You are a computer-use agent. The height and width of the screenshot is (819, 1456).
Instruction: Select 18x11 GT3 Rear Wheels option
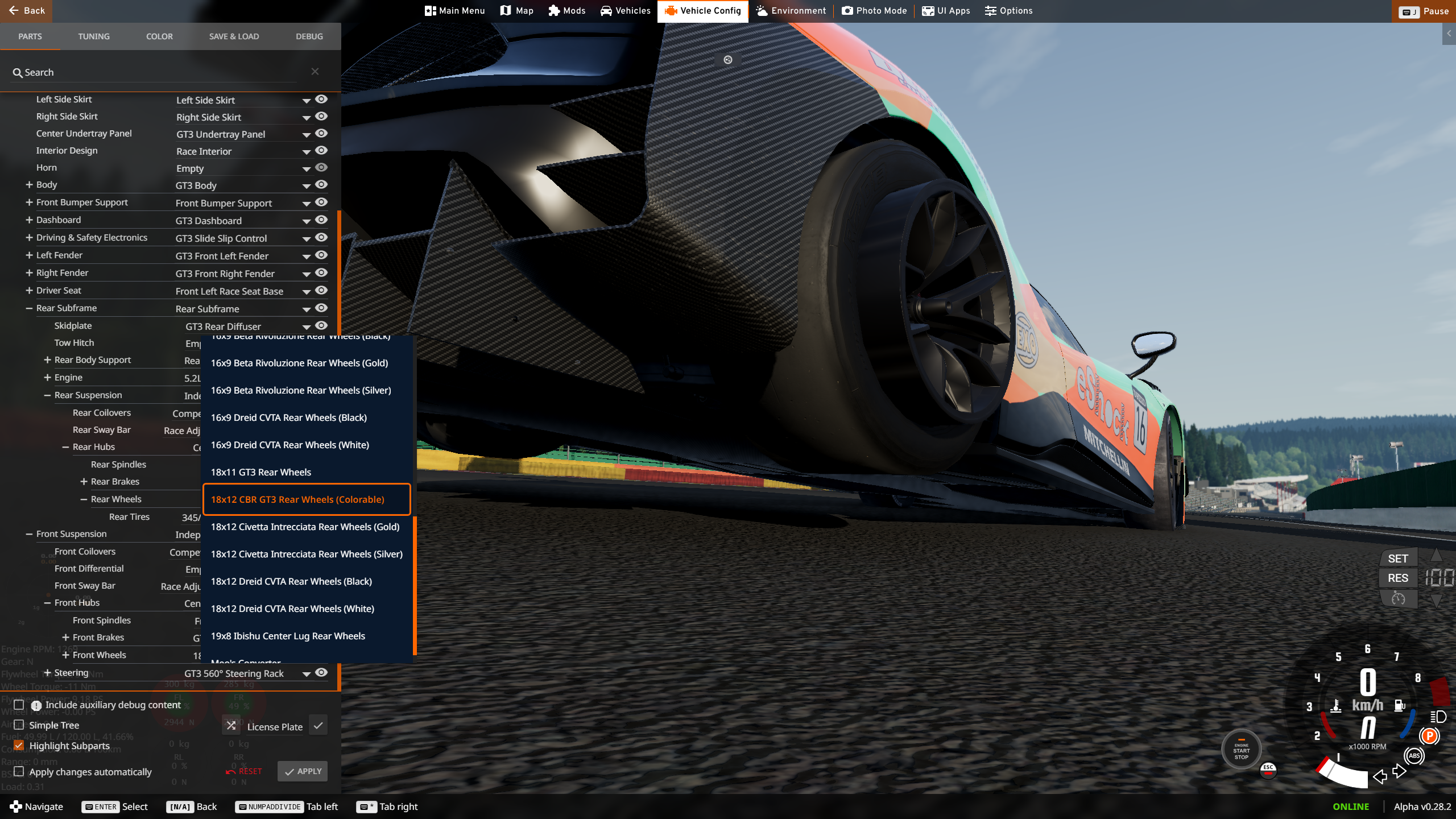[x=260, y=472]
